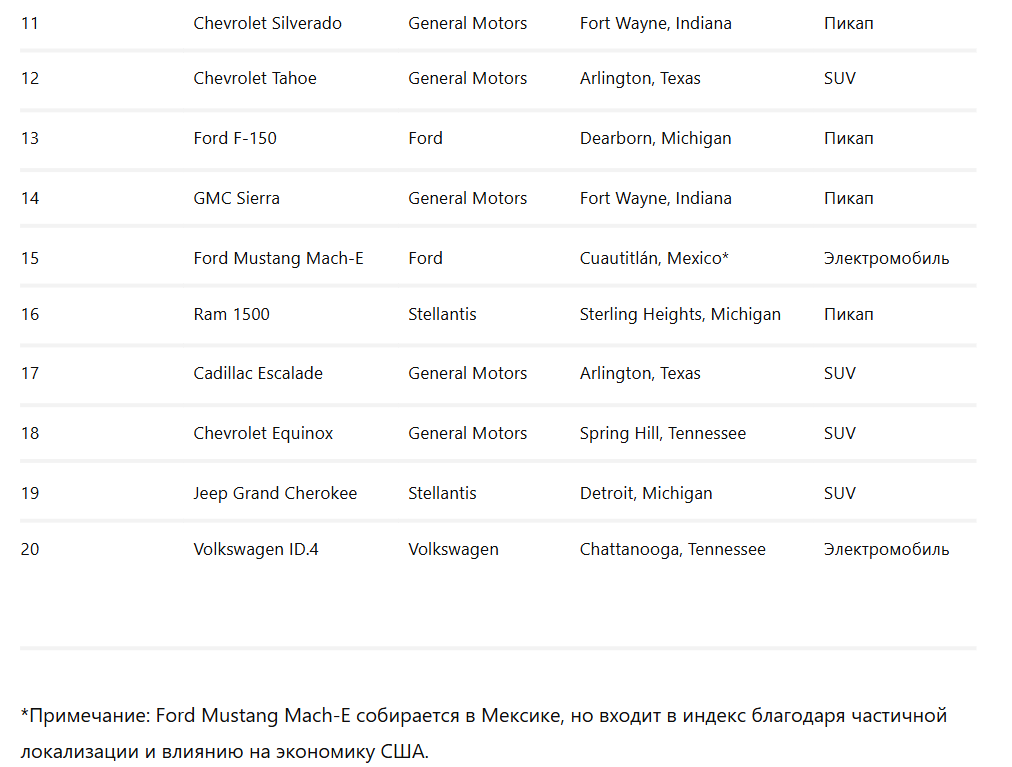This screenshot has width=1012, height=767.
Task: Click Электромобиль type in row 20
Action: 886,549
